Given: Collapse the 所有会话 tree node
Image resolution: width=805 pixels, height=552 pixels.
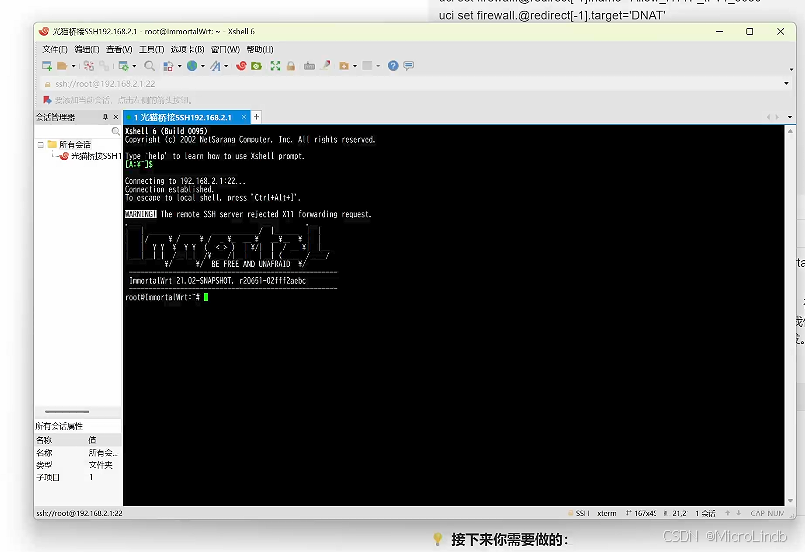Looking at the screenshot, I should pos(41,145).
